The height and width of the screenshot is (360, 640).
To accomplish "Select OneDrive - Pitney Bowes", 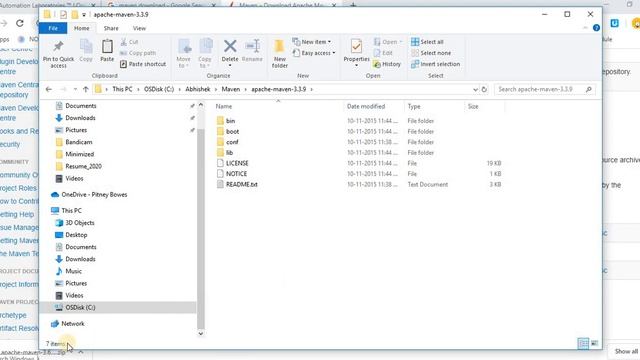I will click(x=94, y=195).
